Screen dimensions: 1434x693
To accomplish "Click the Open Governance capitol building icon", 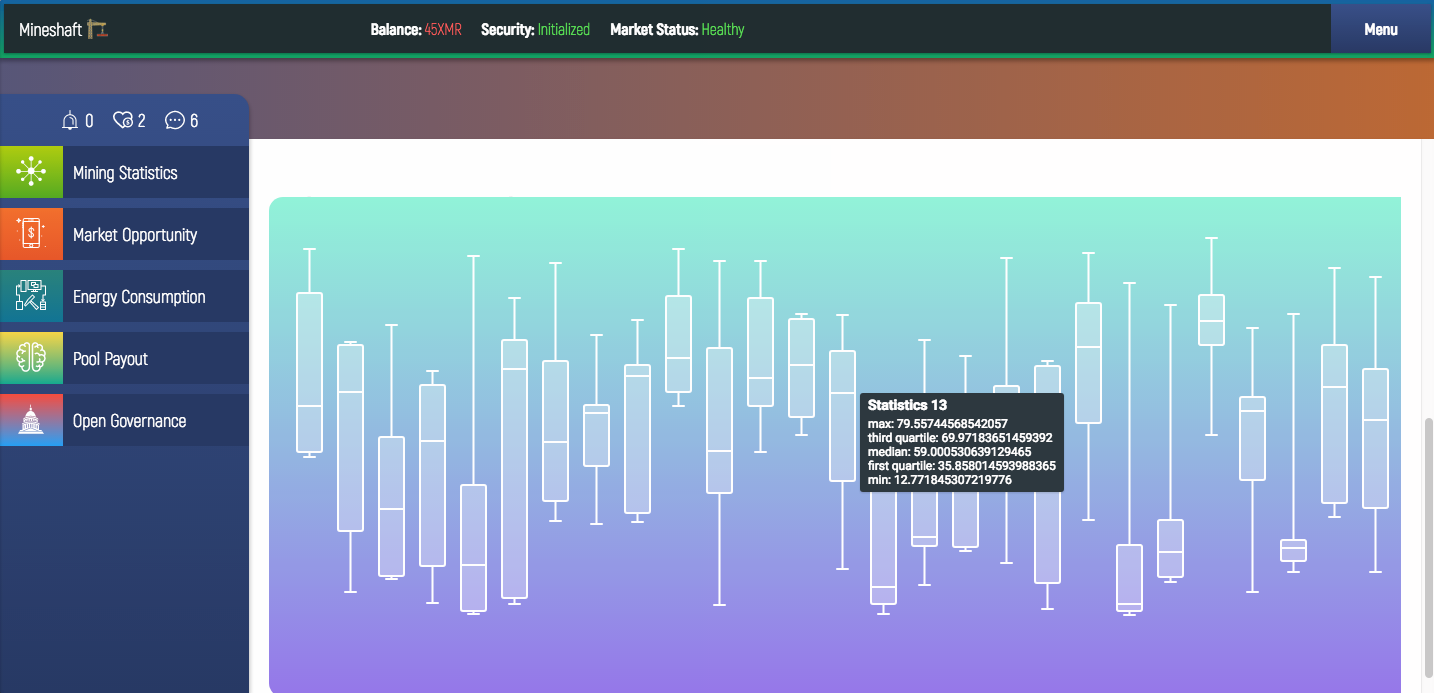I will tap(31, 421).
